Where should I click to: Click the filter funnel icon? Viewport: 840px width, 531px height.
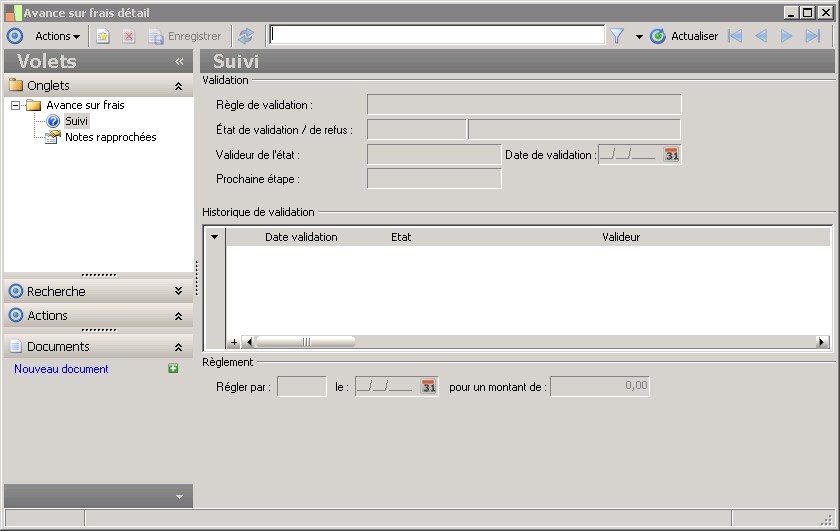(617, 36)
